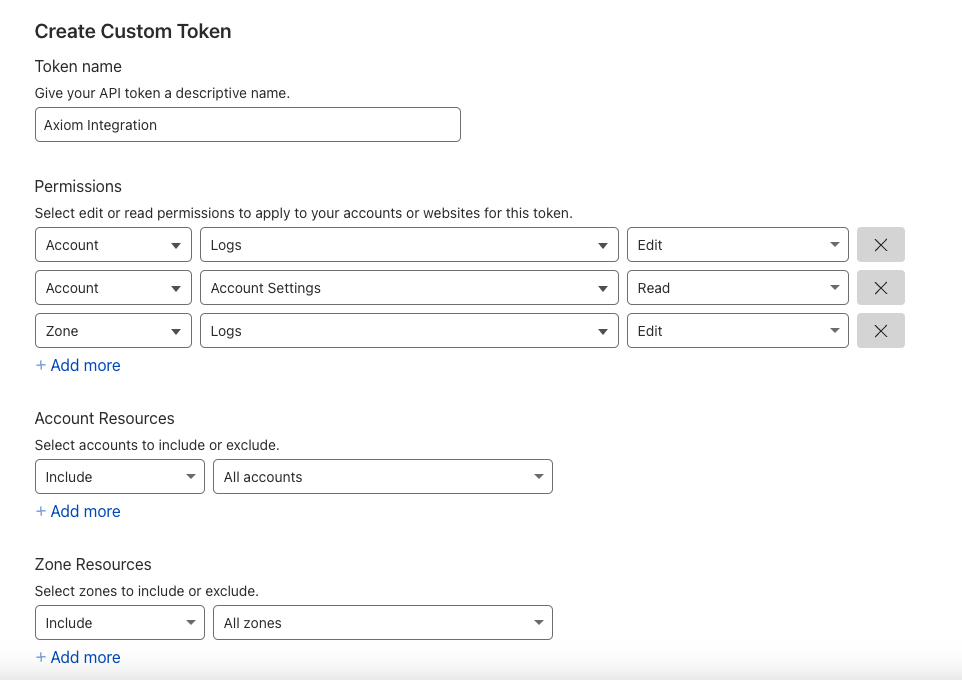Screen dimensions: 962x680
Task: Change the Read access level dropdown
Action: point(737,288)
